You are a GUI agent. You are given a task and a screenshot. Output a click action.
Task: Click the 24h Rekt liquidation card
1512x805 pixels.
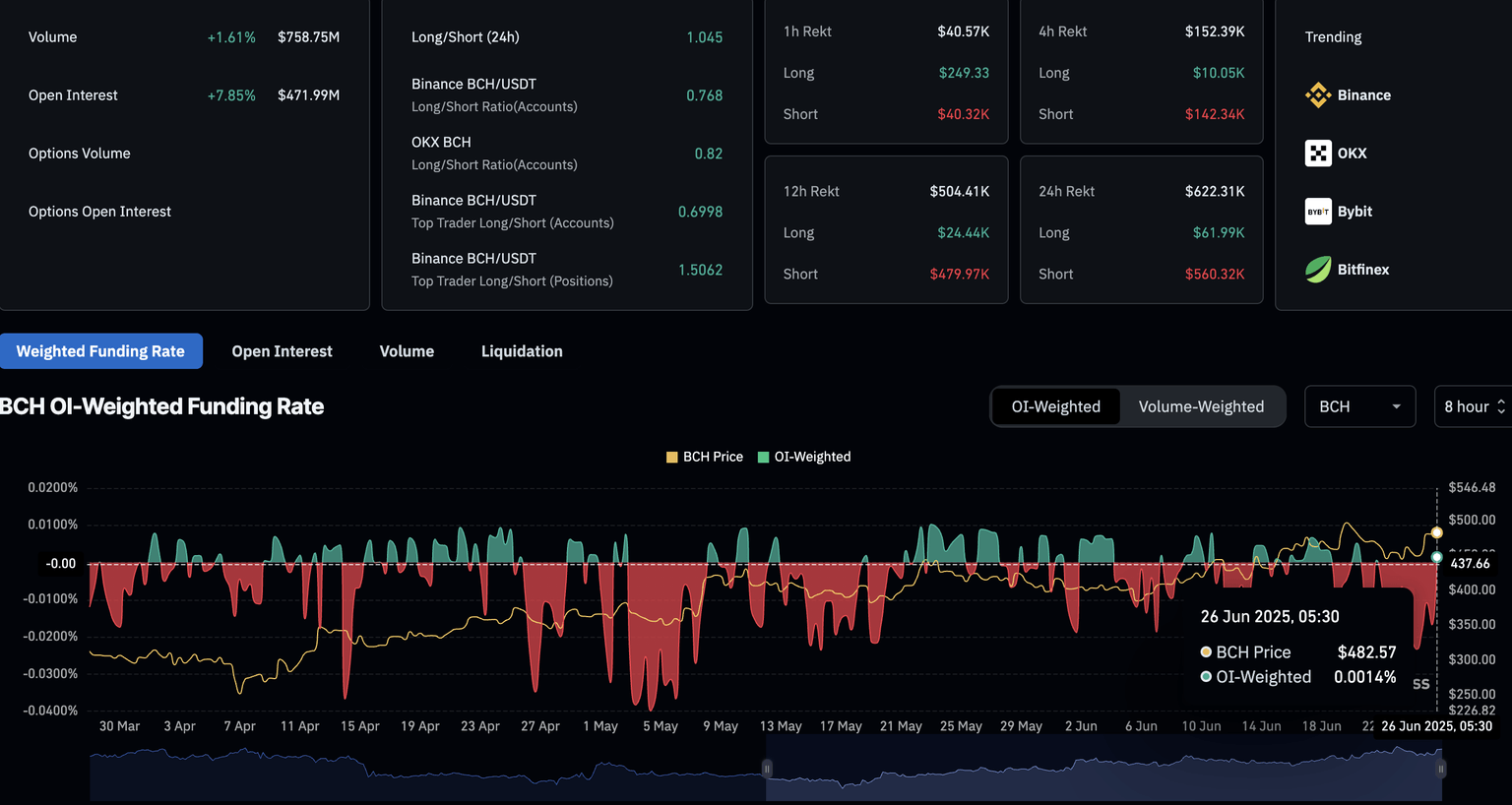tap(1141, 231)
